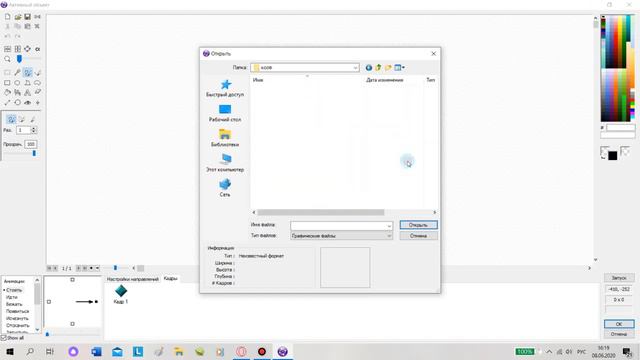Select the paint bucket fill tool
Image resolution: width=640 pixels, height=360 pixels.
click(x=7, y=93)
